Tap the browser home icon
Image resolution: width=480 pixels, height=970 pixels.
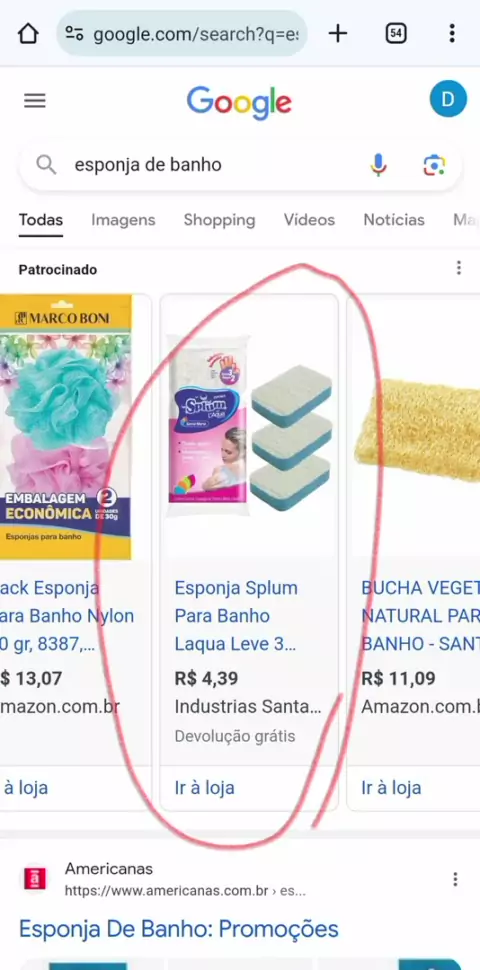click(28, 33)
